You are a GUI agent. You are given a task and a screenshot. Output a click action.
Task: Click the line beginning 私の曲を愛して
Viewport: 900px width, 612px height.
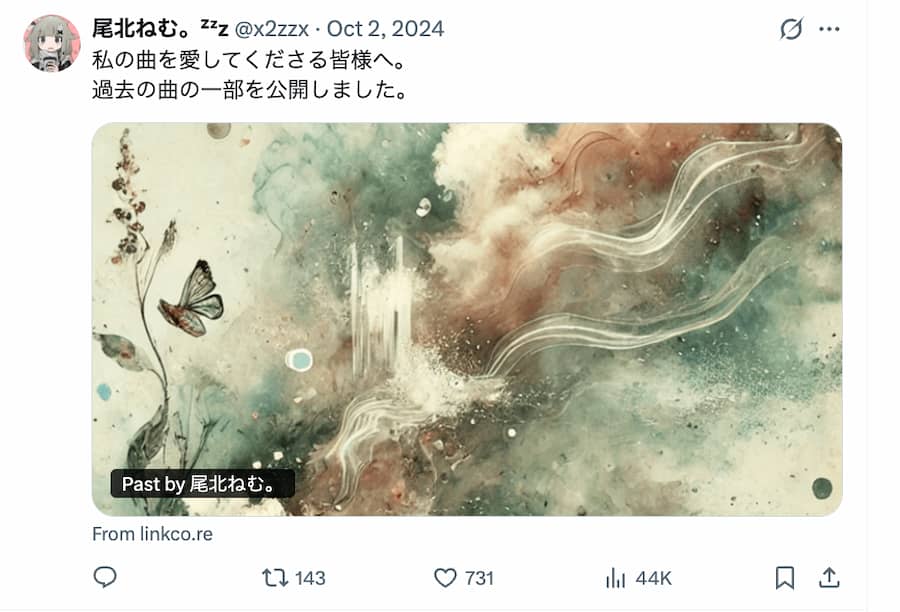(249, 60)
